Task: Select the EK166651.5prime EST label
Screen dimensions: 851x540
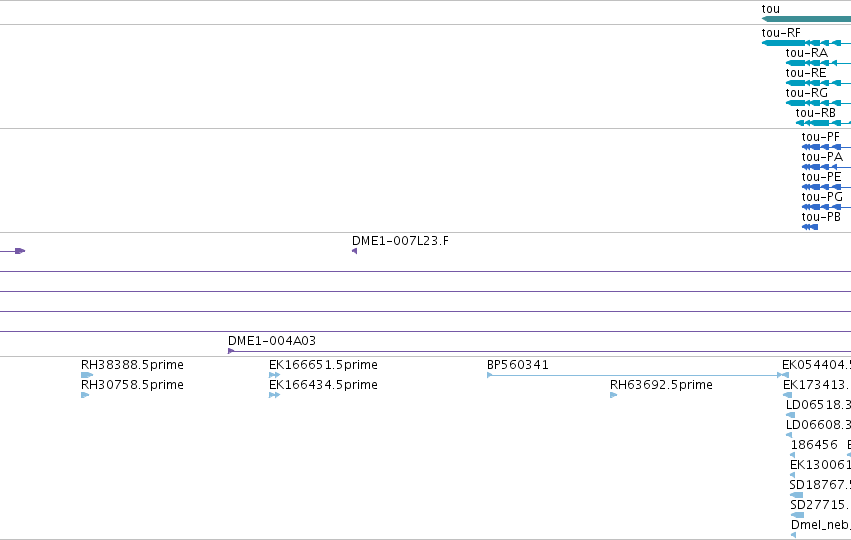Action: coord(323,365)
